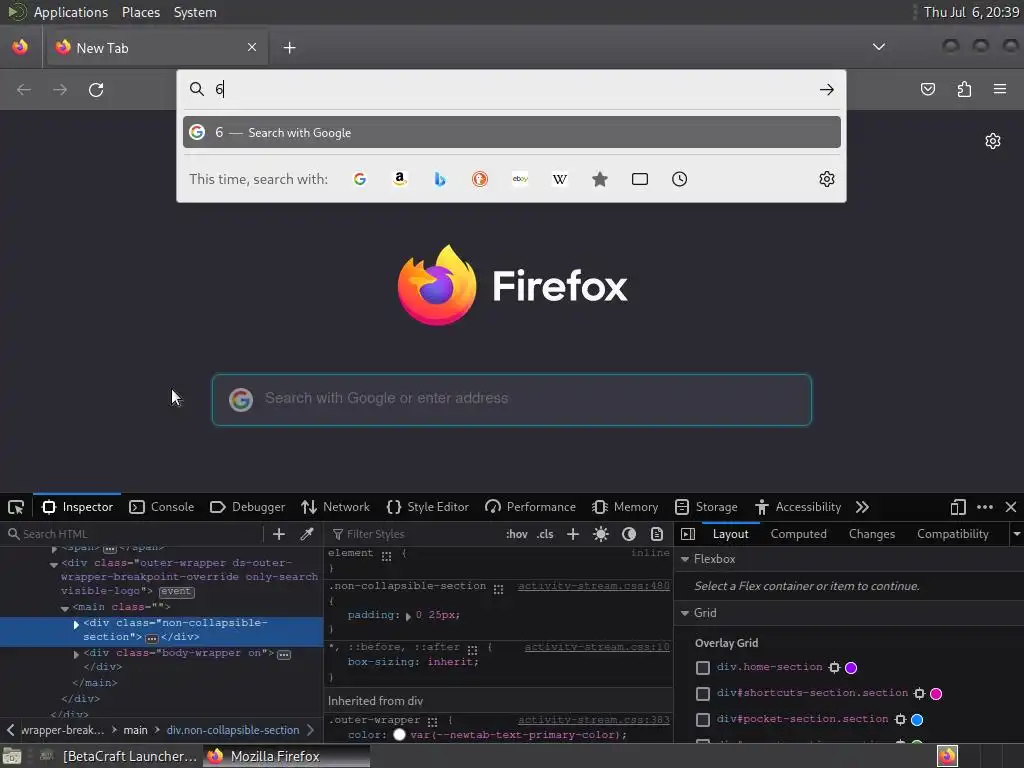Click the event badge on outer-wrapper
The image size is (1024, 768).
pyautogui.click(x=176, y=592)
